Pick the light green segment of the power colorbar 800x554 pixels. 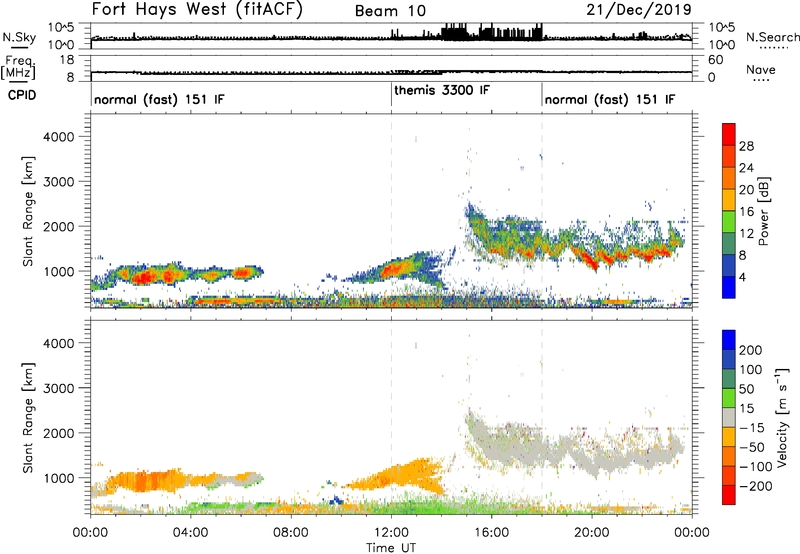point(729,221)
